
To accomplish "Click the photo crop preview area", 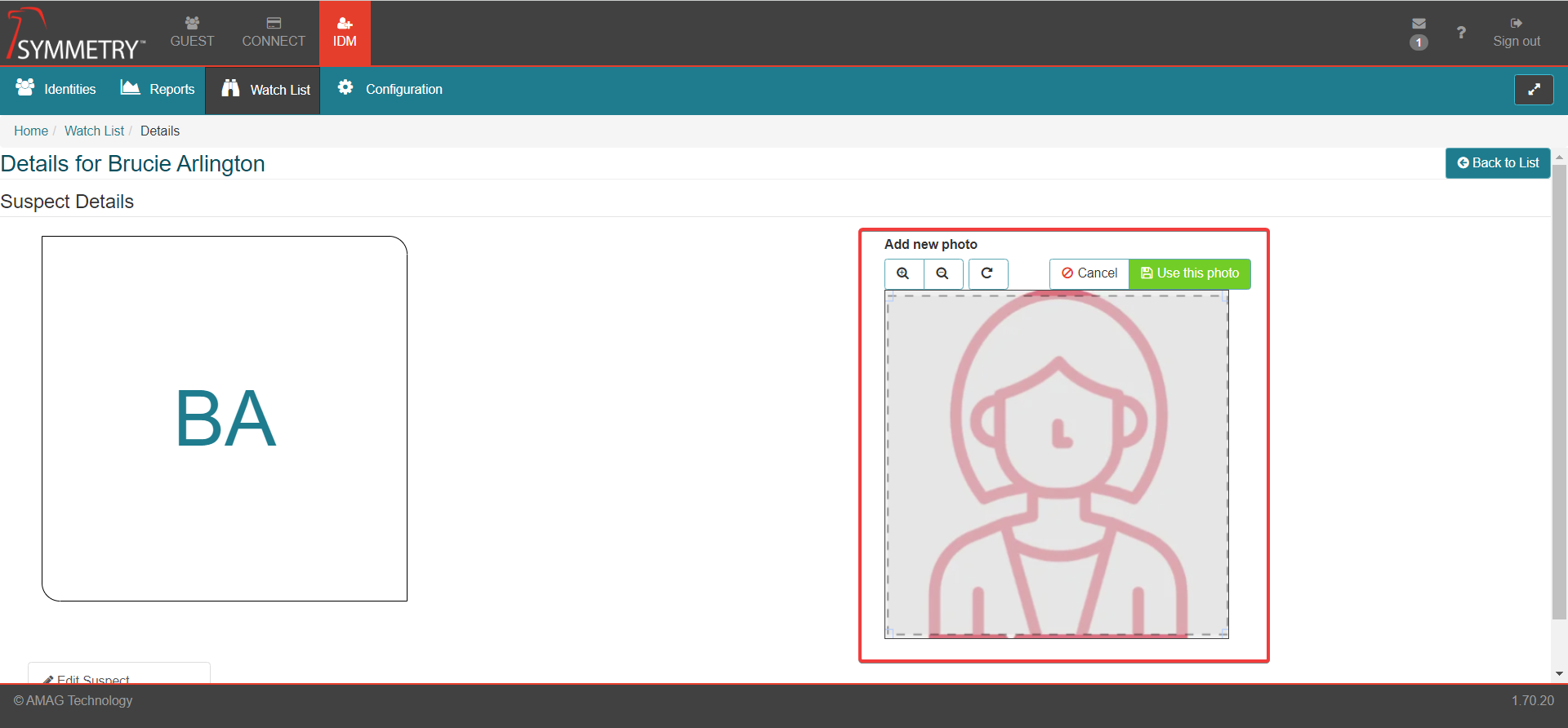I will point(1057,464).
